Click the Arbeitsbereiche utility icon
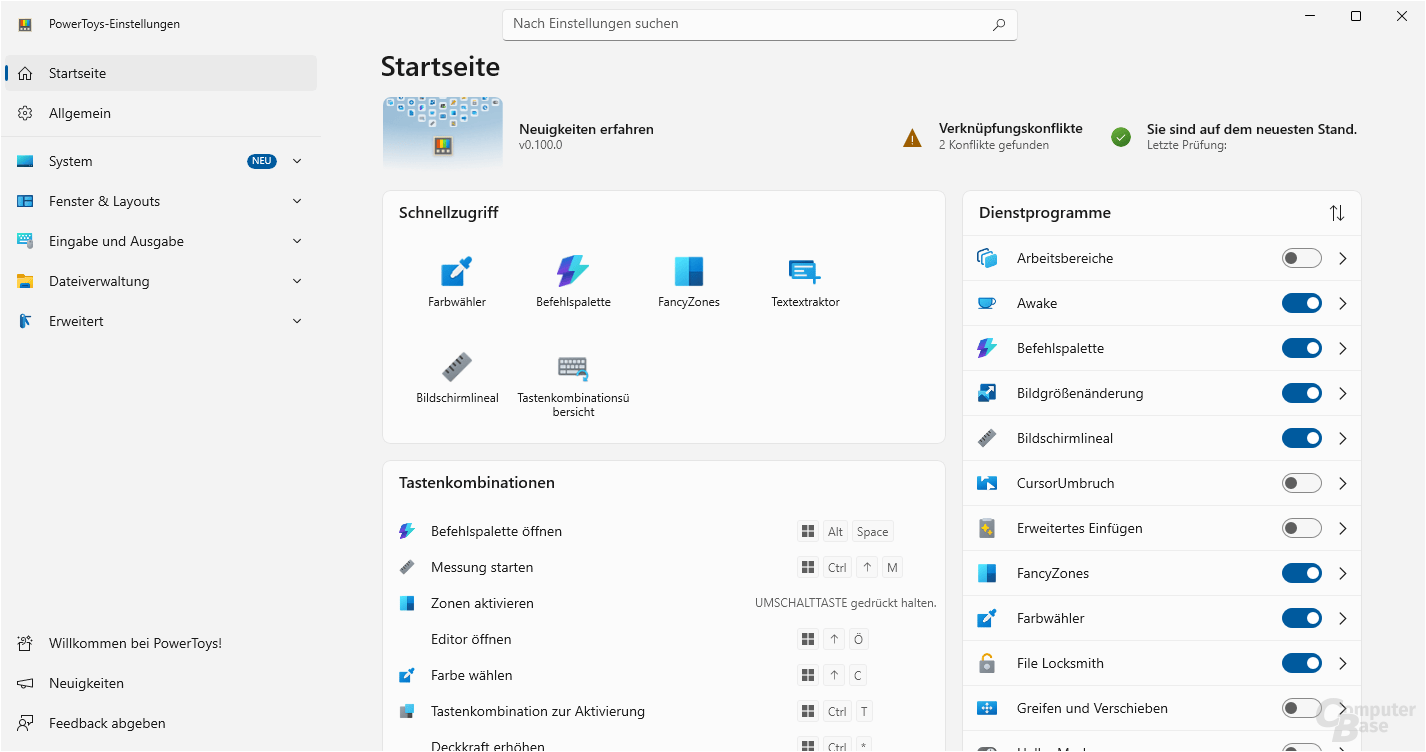This screenshot has width=1426, height=752. pyautogui.click(x=987, y=258)
